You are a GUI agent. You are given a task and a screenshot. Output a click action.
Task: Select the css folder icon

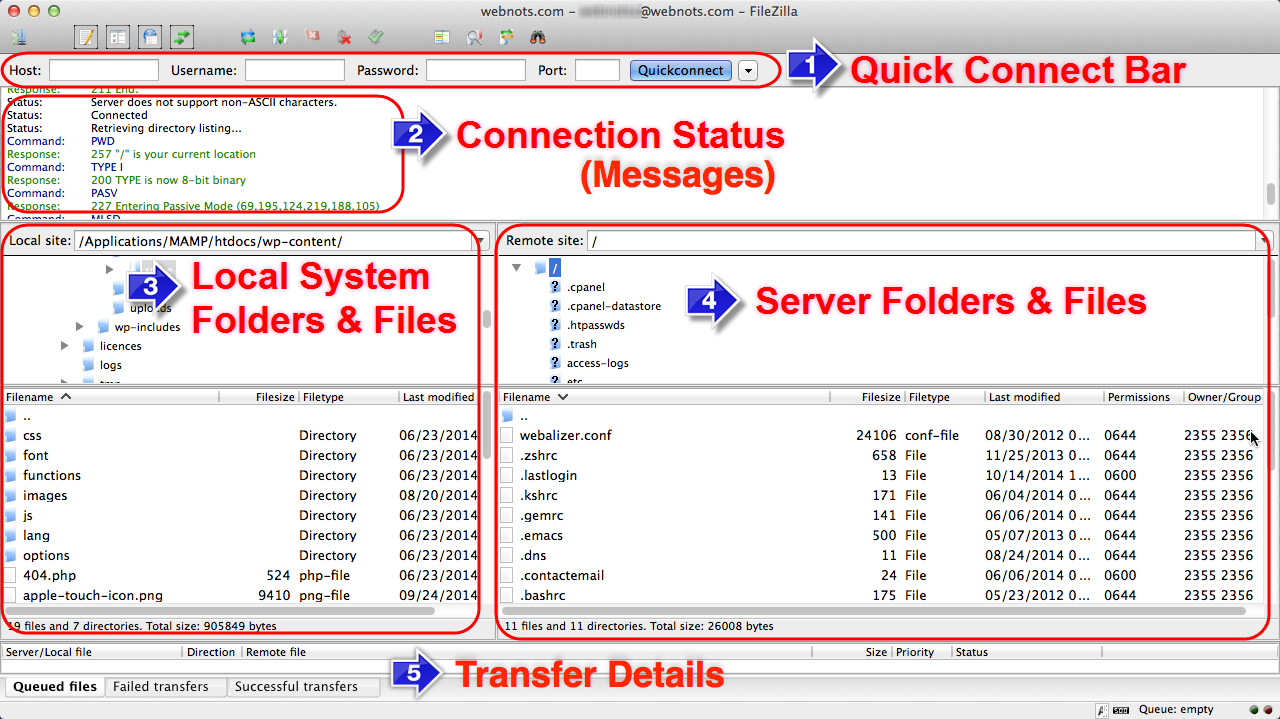[11, 435]
